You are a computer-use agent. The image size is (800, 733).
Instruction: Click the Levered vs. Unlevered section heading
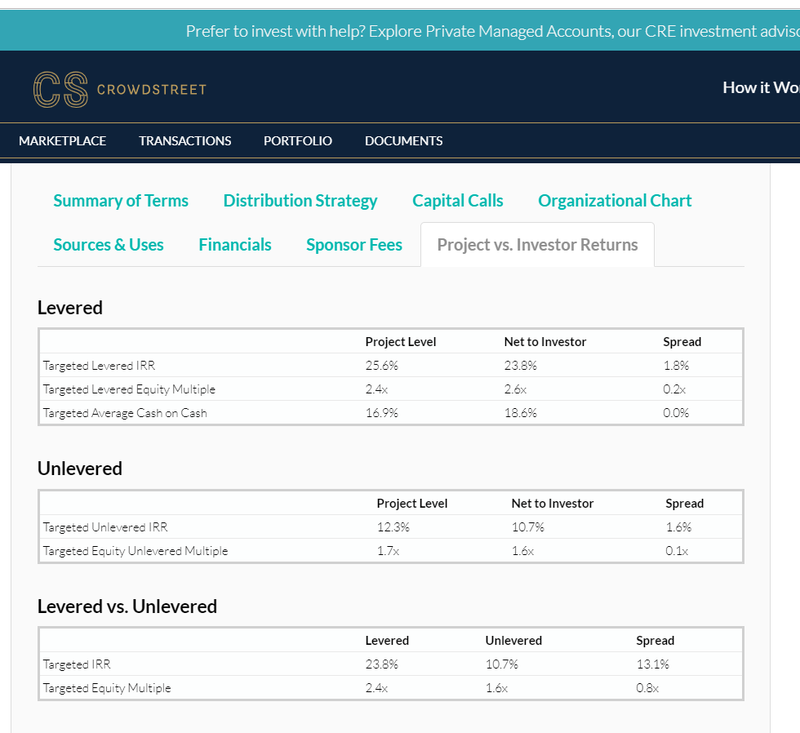127,606
